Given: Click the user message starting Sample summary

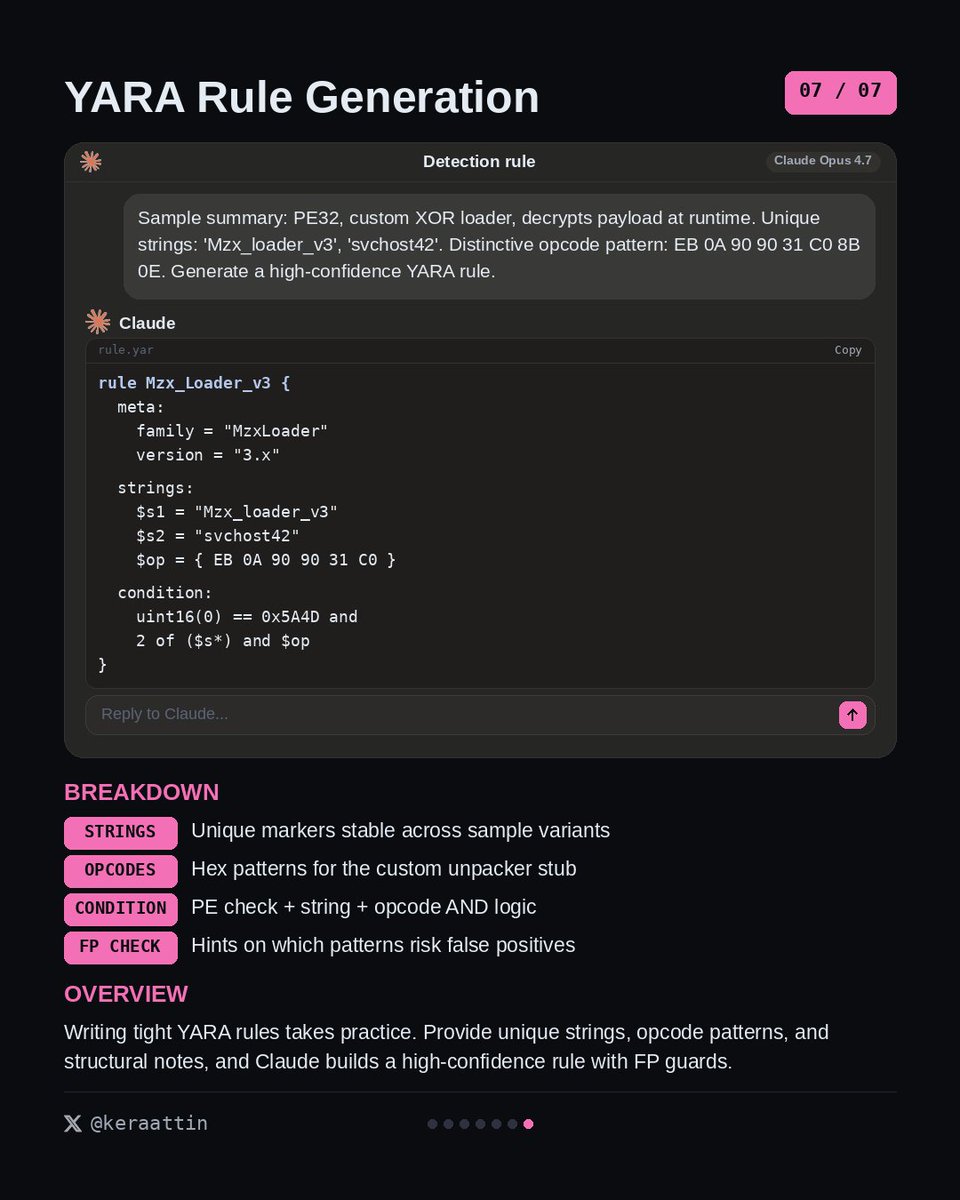Looking at the screenshot, I should 499,245.
